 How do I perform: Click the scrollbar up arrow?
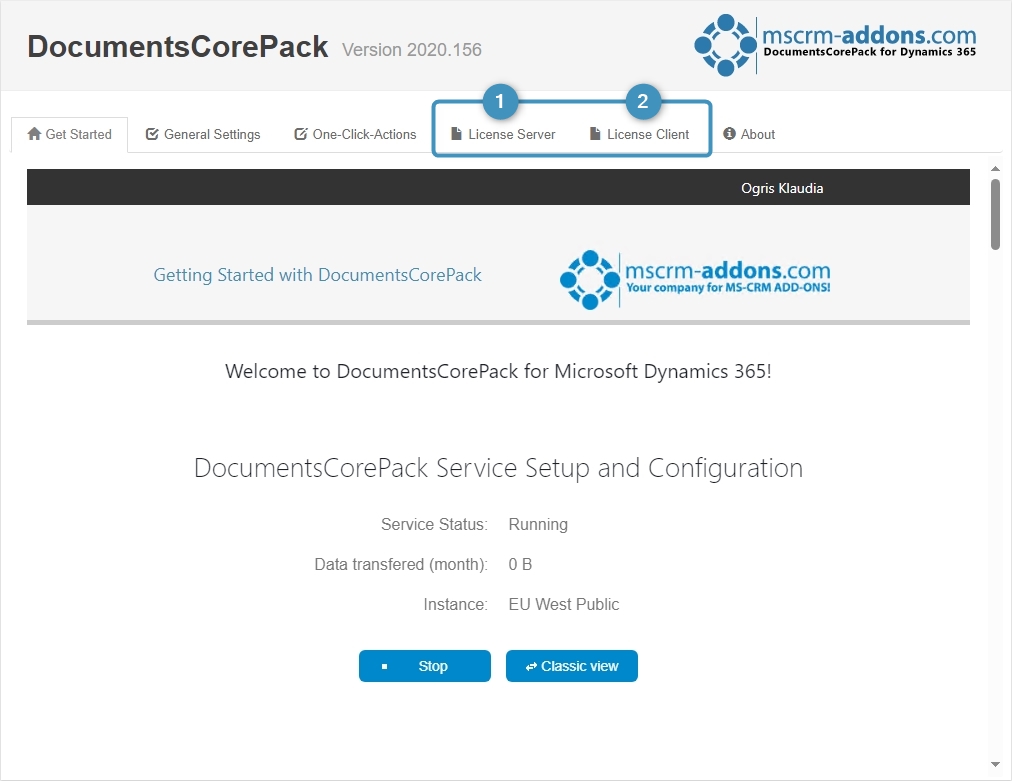(x=995, y=168)
